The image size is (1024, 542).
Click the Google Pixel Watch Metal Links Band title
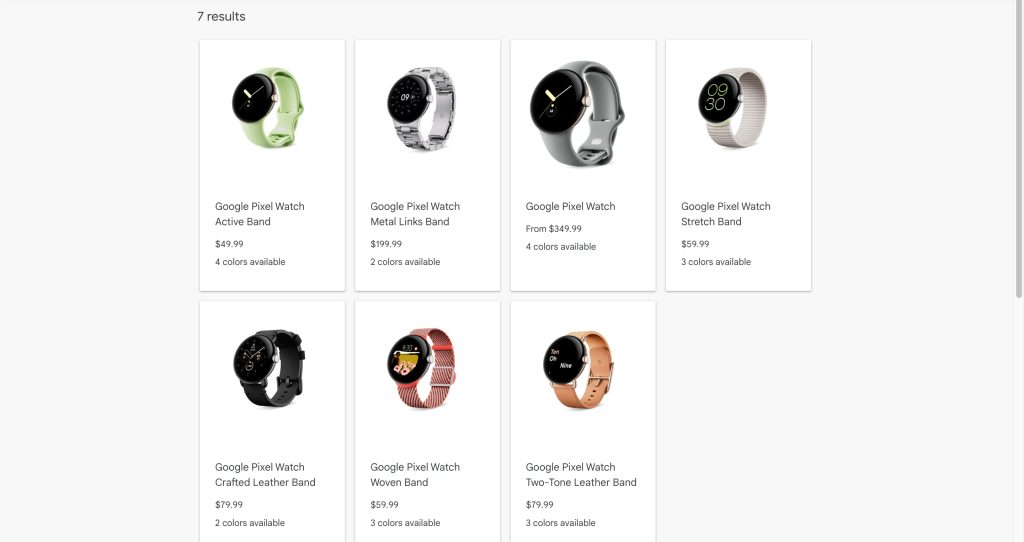(x=415, y=214)
